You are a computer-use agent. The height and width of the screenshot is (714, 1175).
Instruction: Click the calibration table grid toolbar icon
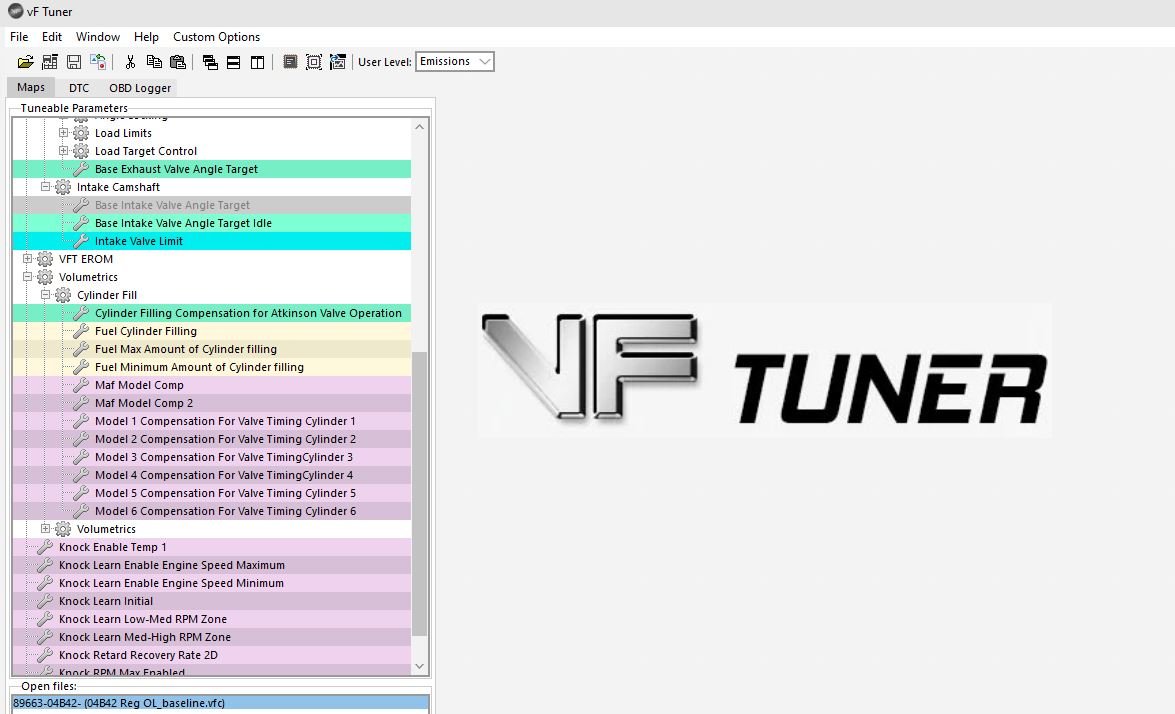(49, 62)
